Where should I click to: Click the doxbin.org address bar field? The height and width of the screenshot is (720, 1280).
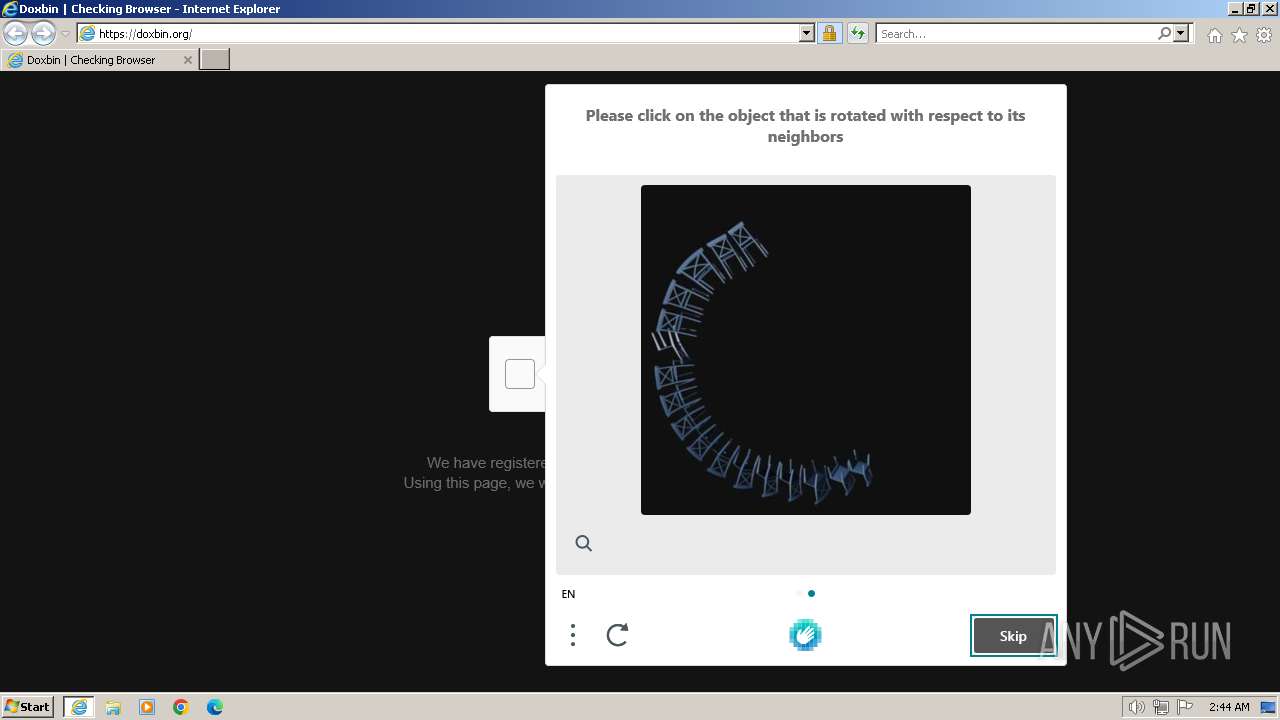pyautogui.click(x=438, y=33)
